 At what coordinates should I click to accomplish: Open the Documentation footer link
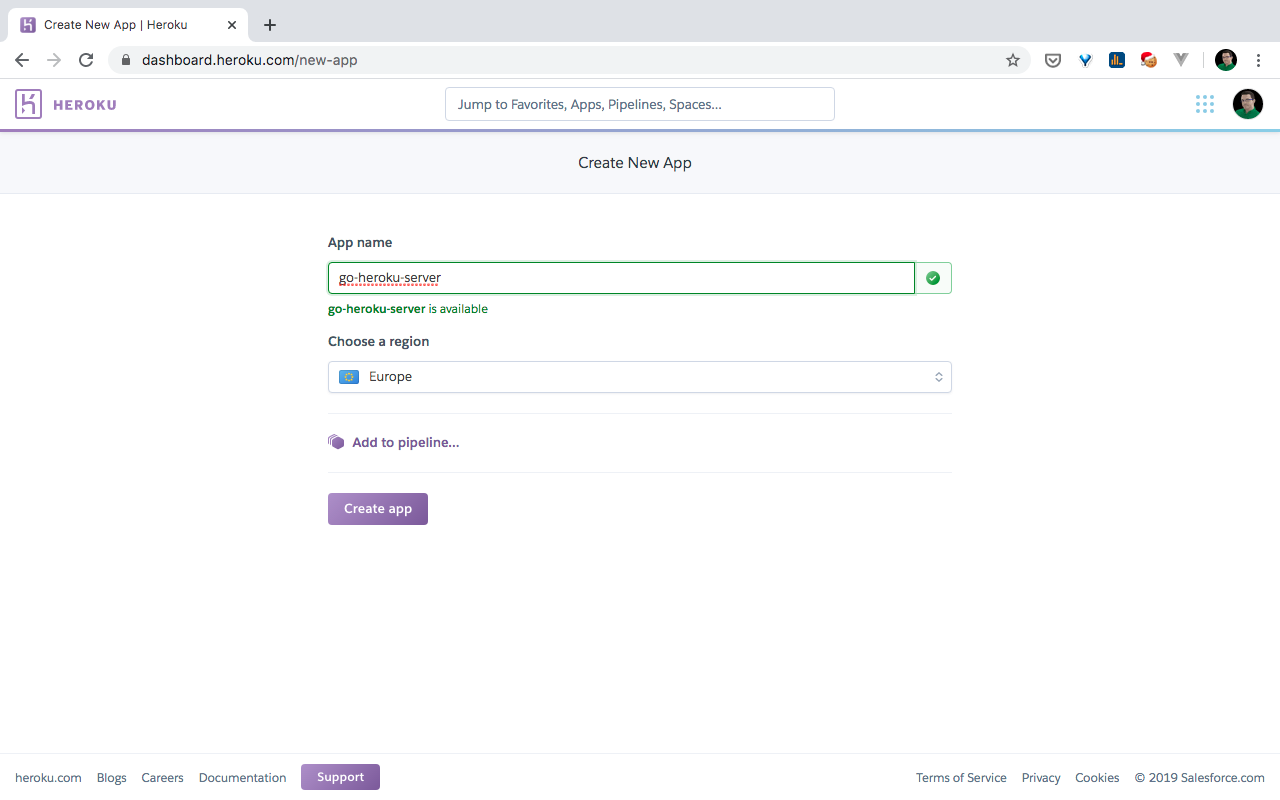242,778
